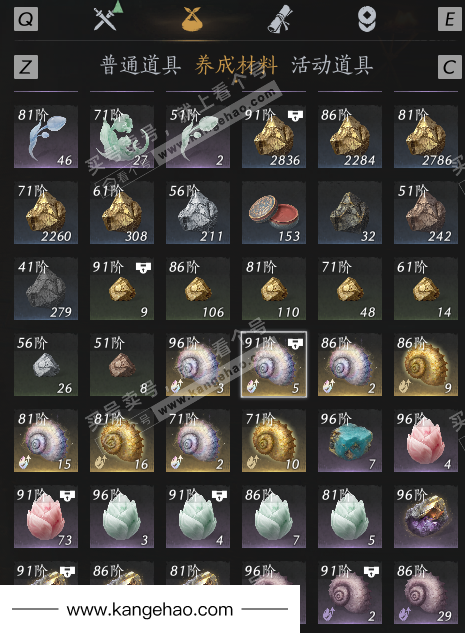This screenshot has height=633, width=465.
Task: Open the crossed swords equipment tab
Action: click(x=106, y=18)
